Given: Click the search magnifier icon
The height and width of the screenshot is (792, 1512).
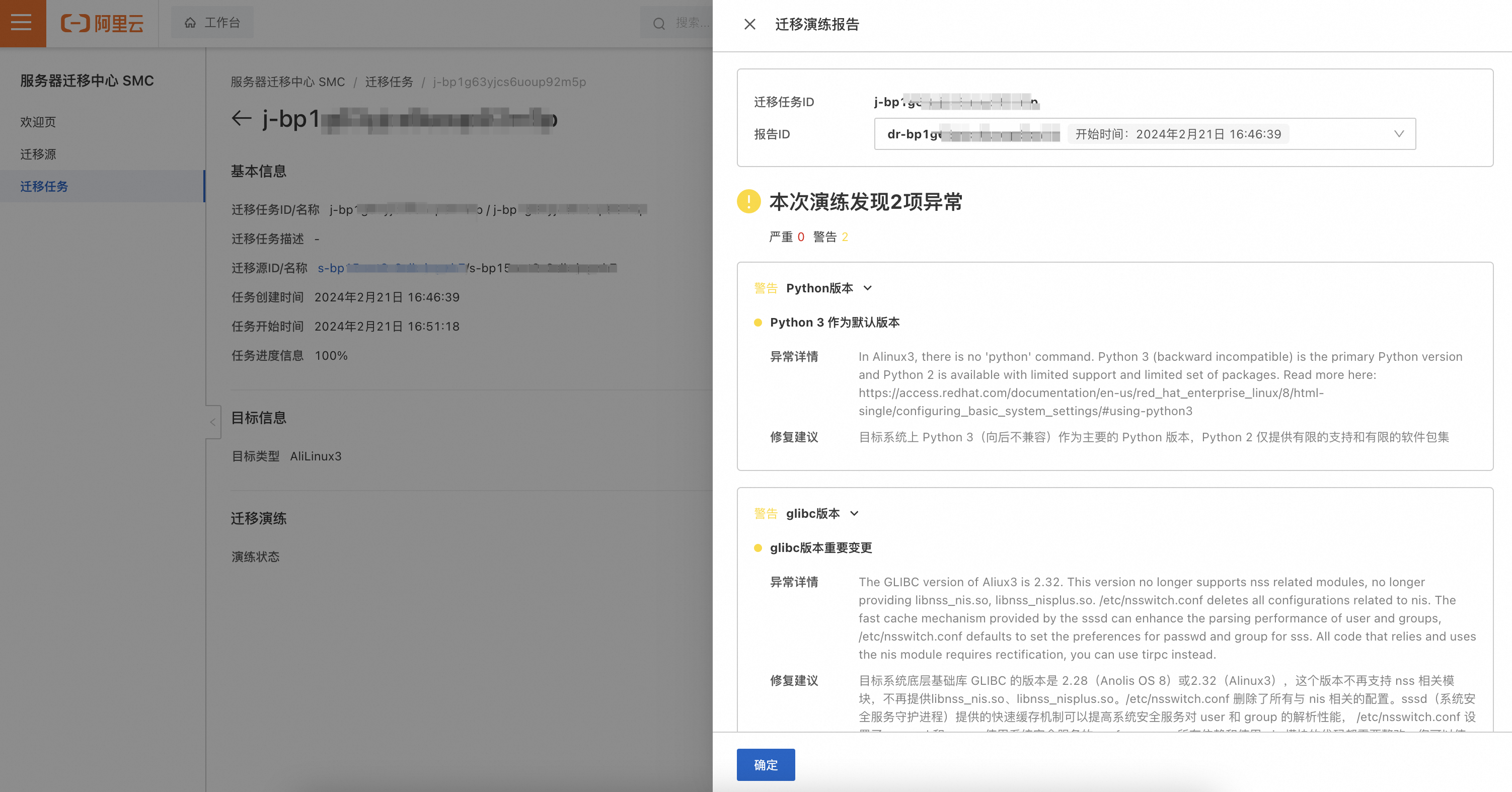Looking at the screenshot, I should 659,24.
